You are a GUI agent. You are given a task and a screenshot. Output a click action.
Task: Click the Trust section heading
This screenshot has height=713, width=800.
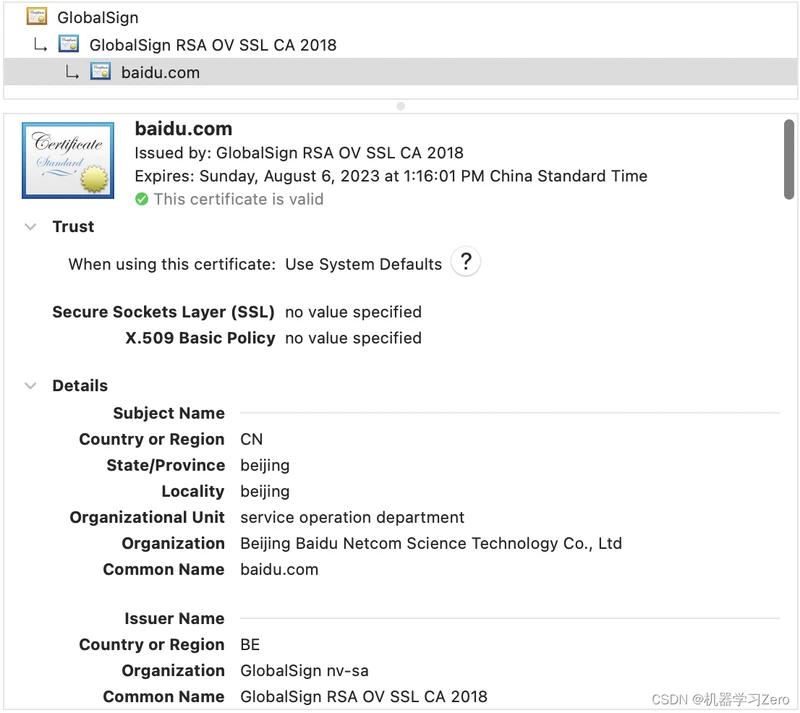pos(73,227)
